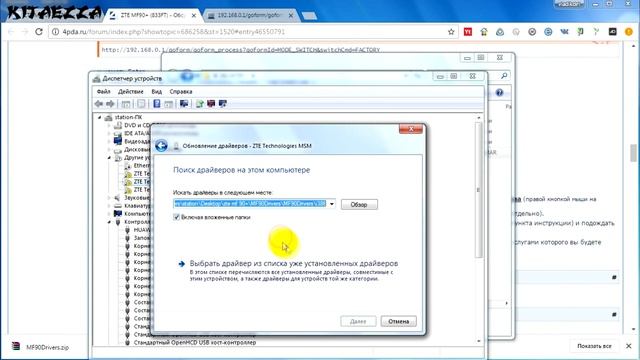Open the Действие menu
The height and width of the screenshot is (360, 640).
coord(131,91)
